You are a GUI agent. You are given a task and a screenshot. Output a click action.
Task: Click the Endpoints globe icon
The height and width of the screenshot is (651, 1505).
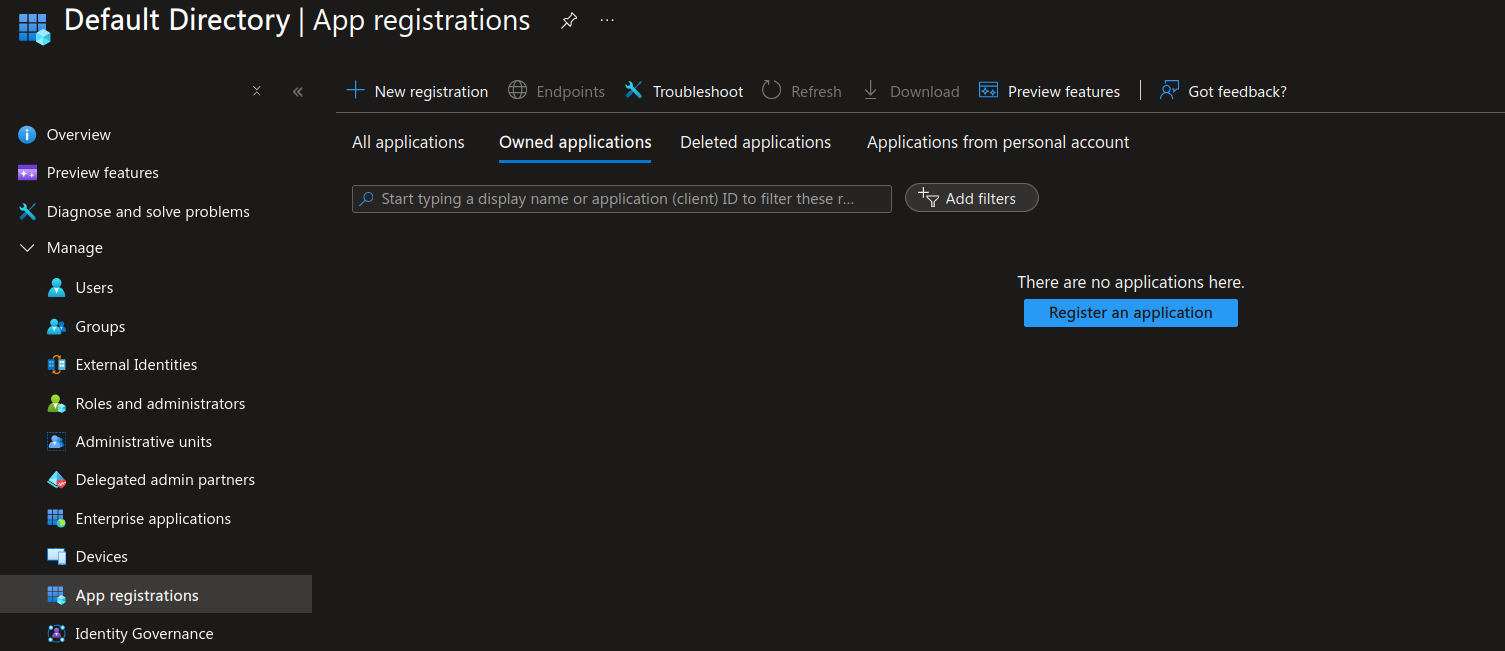517,91
